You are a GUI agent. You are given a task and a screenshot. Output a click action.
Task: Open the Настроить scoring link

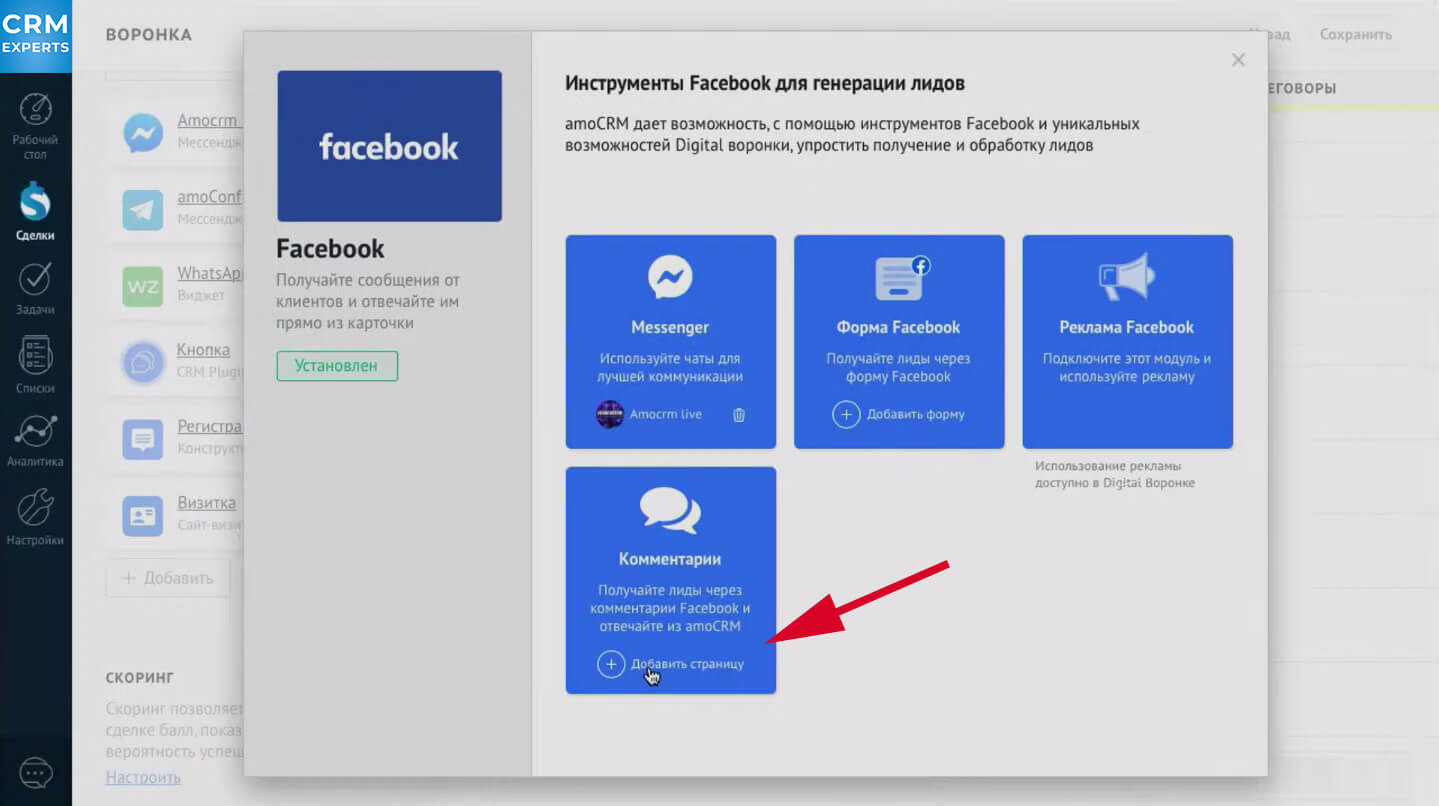coord(143,777)
